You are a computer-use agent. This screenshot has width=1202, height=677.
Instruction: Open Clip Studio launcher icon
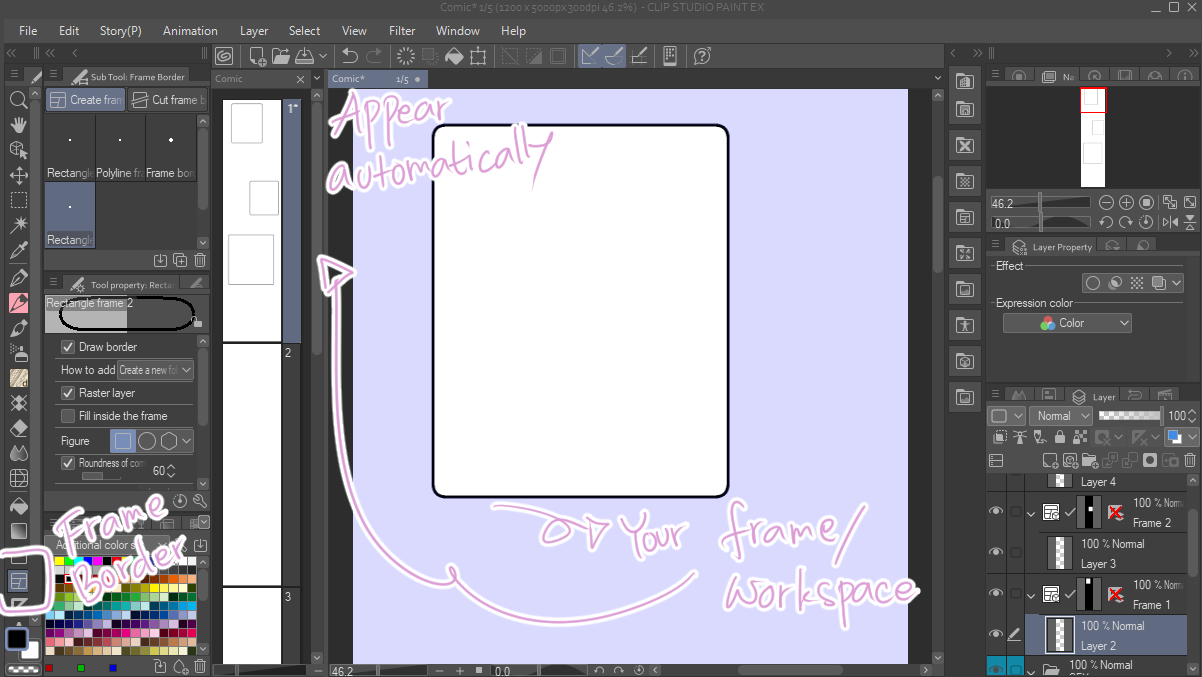(x=225, y=57)
